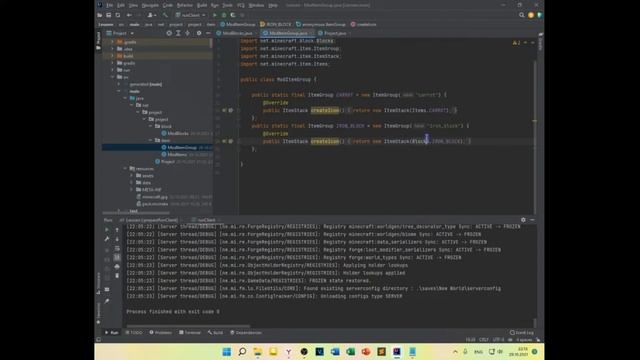Collapse the resources folder
This screenshot has height=360, width=640.
pyautogui.click(x=126, y=169)
